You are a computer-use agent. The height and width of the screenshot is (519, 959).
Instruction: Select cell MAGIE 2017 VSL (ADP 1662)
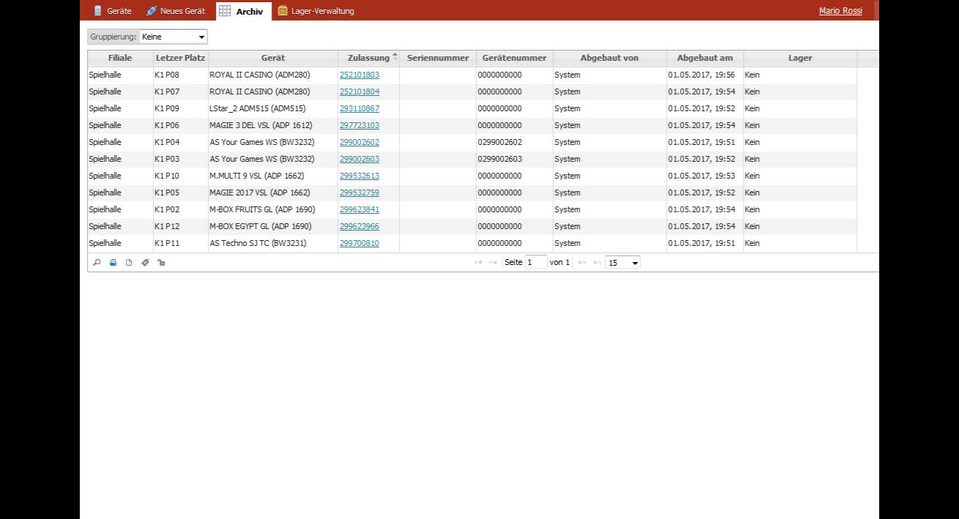click(273, 193)
